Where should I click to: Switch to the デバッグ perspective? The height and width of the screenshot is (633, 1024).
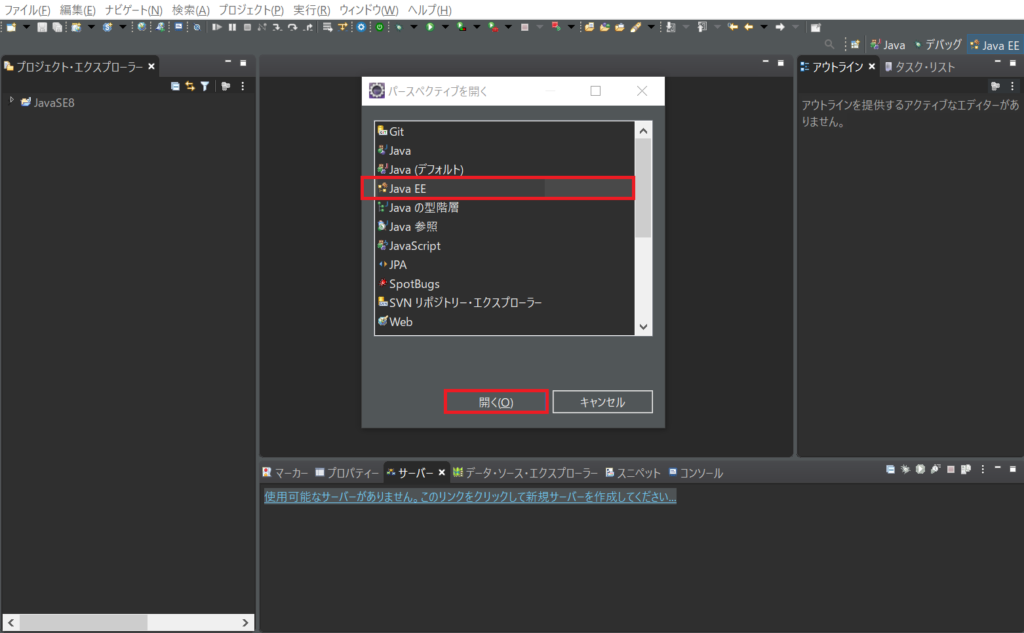pos(938,45)
